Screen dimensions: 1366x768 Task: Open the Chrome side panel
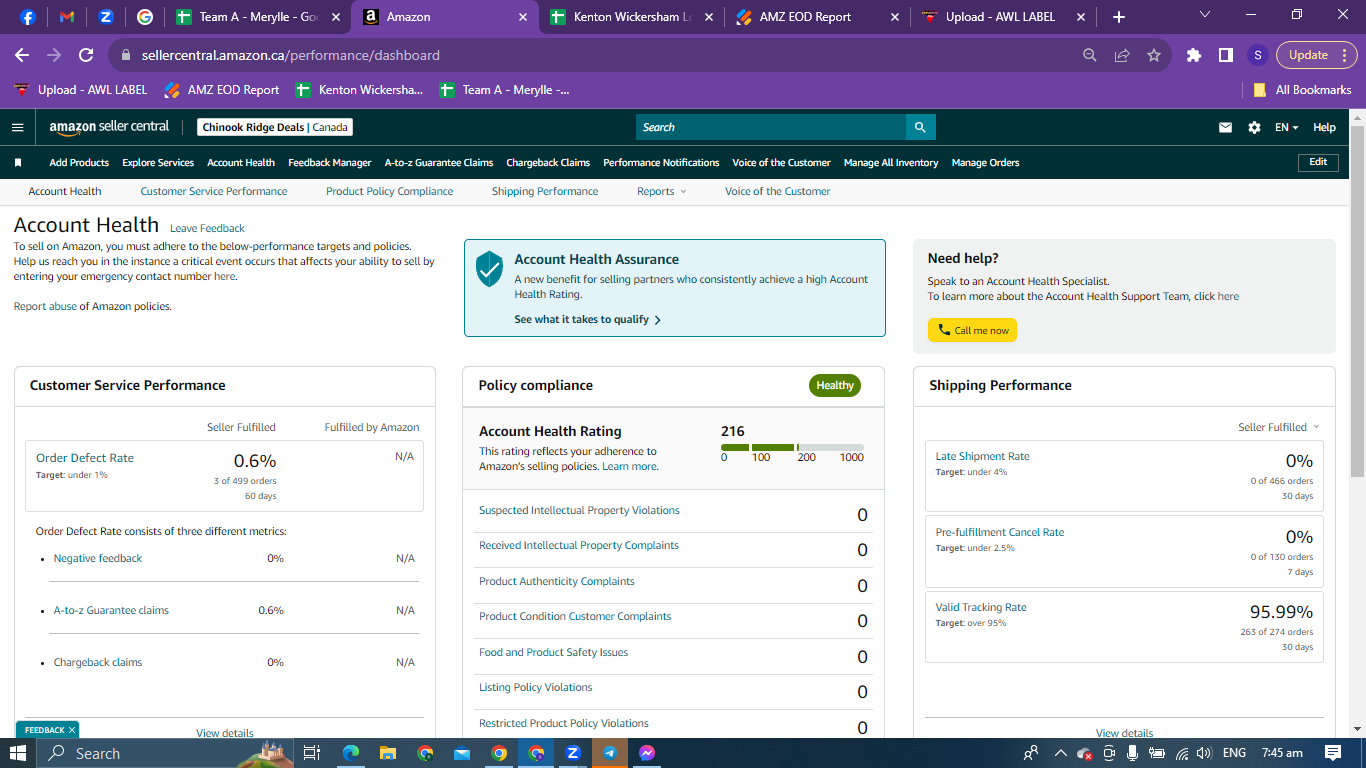(1226, 55)
